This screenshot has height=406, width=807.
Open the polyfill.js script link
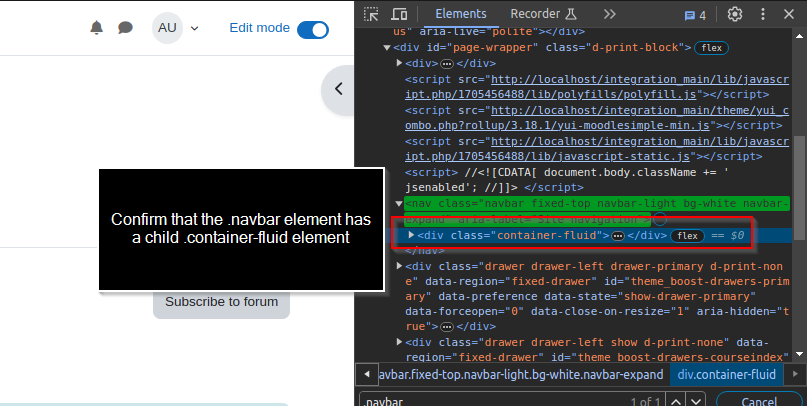point(597,87)
